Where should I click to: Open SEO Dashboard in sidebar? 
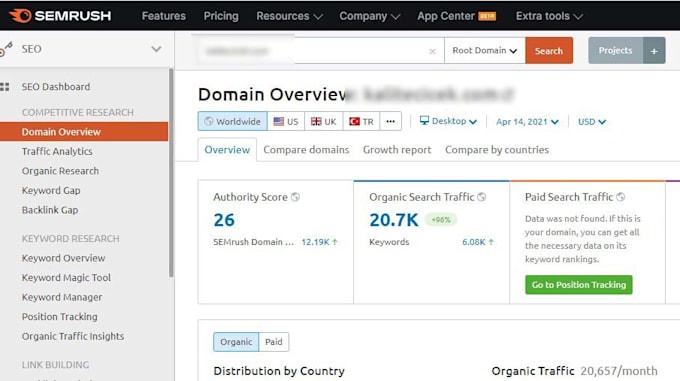56,87
